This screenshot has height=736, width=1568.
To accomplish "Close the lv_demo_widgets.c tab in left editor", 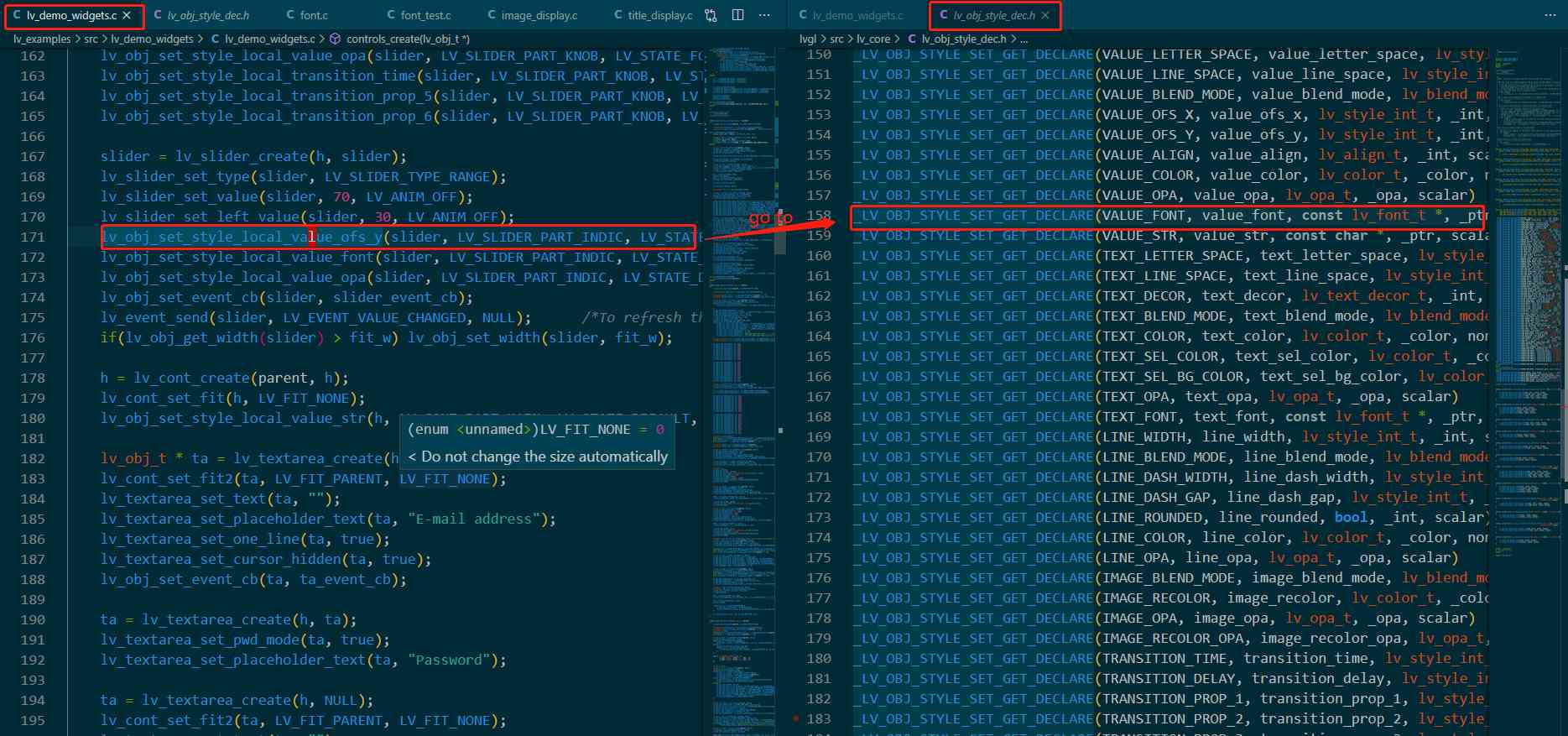I will (127, 15).
